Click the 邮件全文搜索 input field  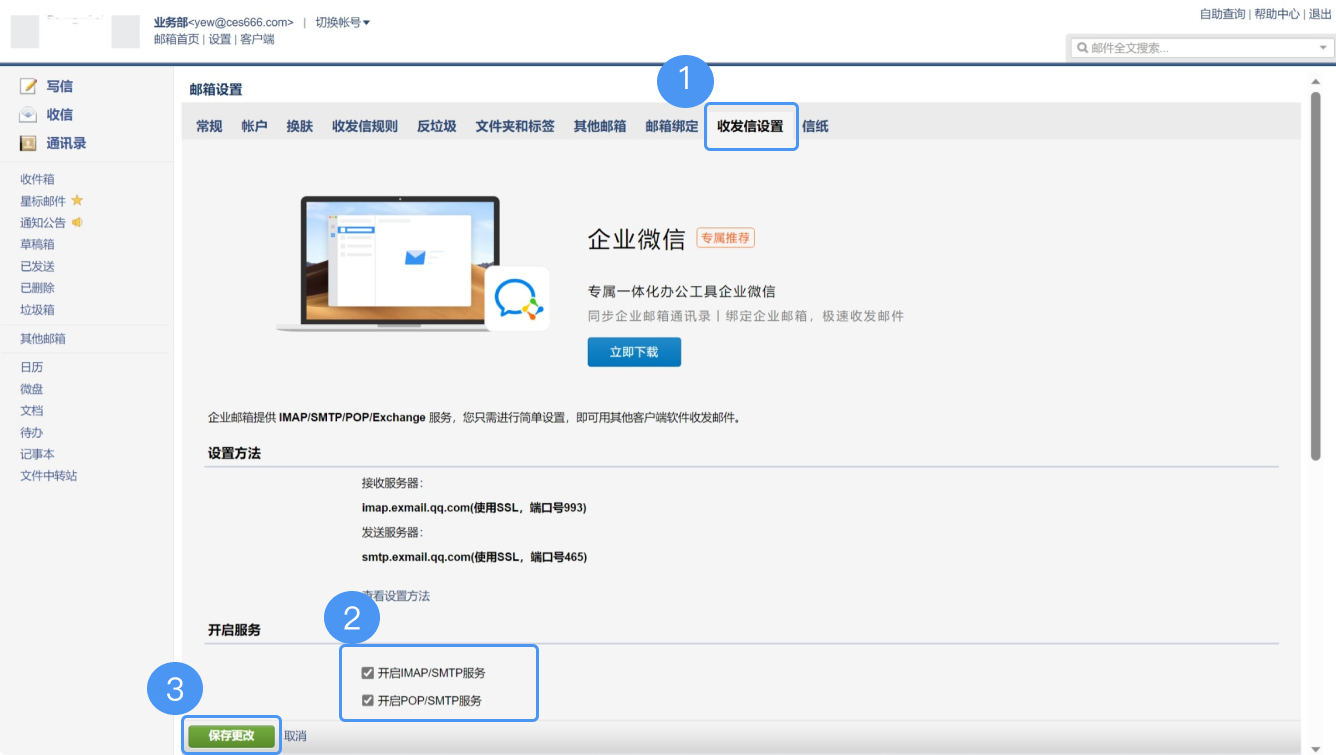[x=1200, y=48]
